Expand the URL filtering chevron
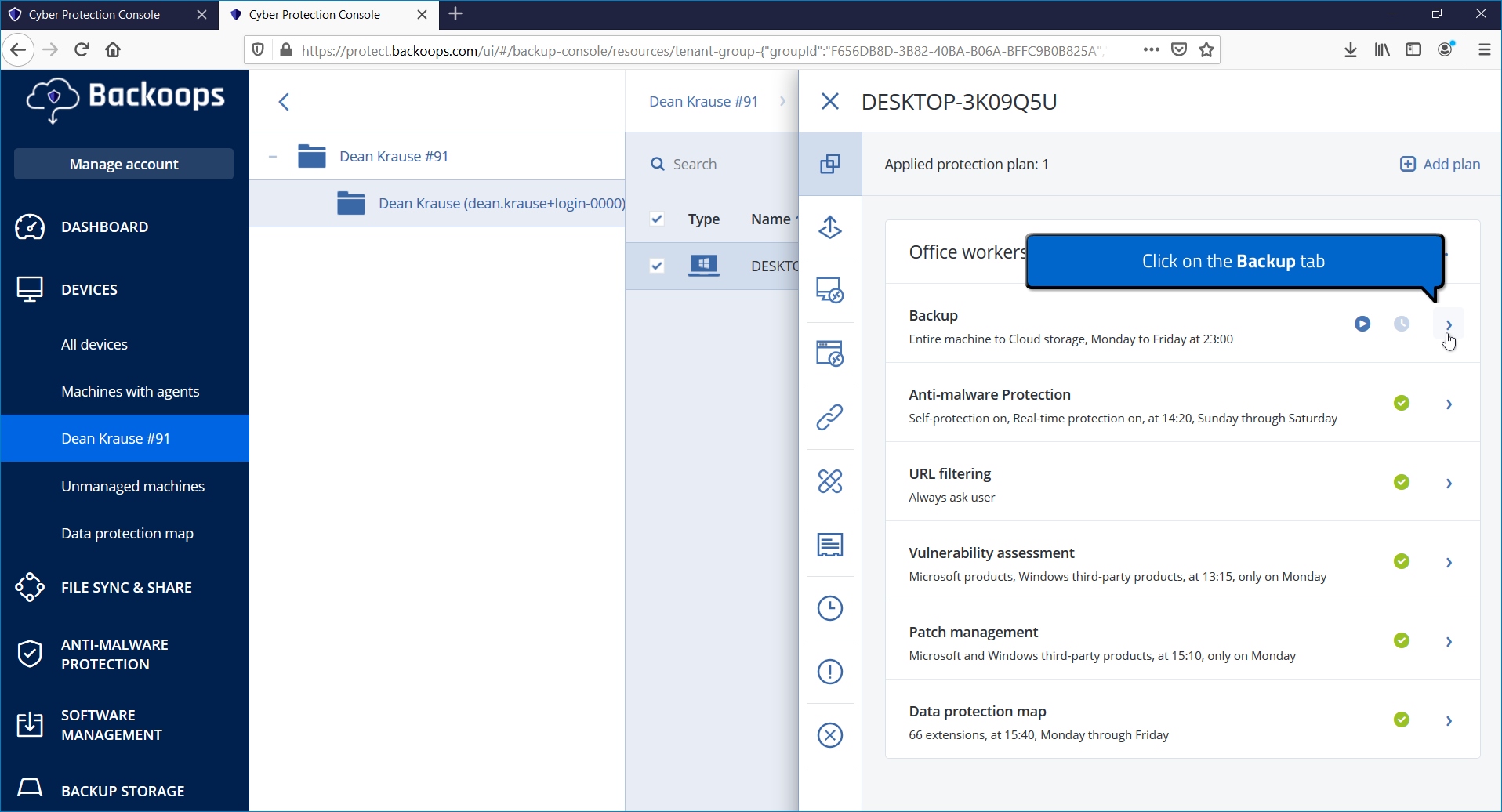Screen dimensions: 1502x812 (x=1449, y=484)
